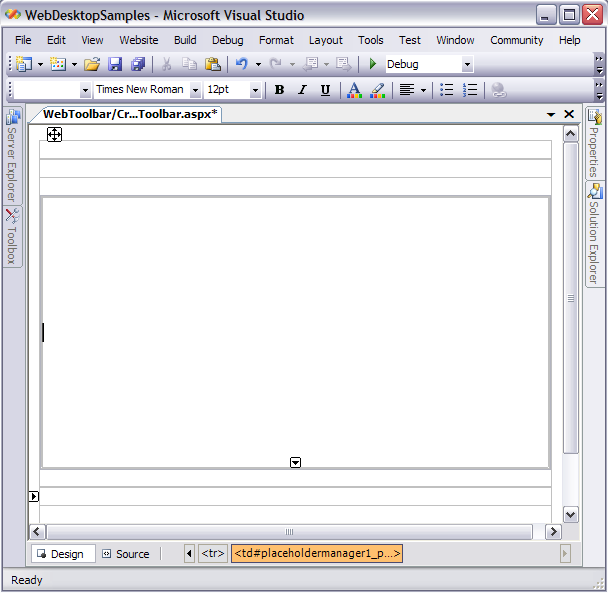Click the bulleted list icon

click(x=447, y=90)
